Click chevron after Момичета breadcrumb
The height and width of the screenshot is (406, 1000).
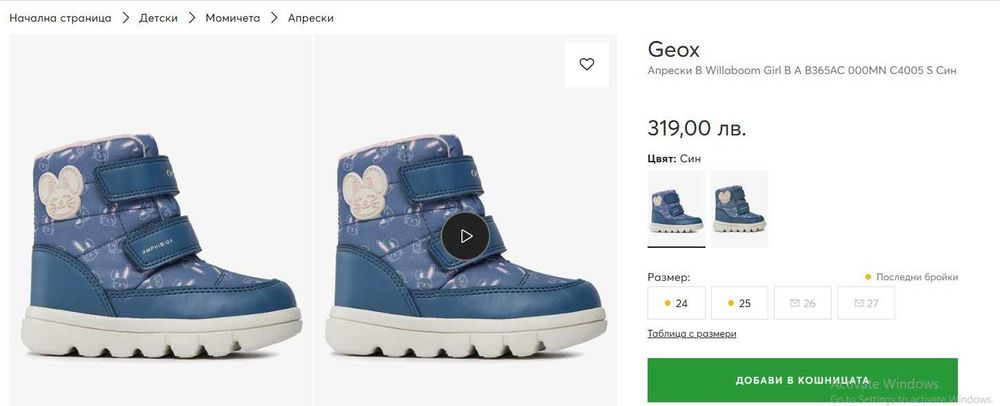coord(274,18)
